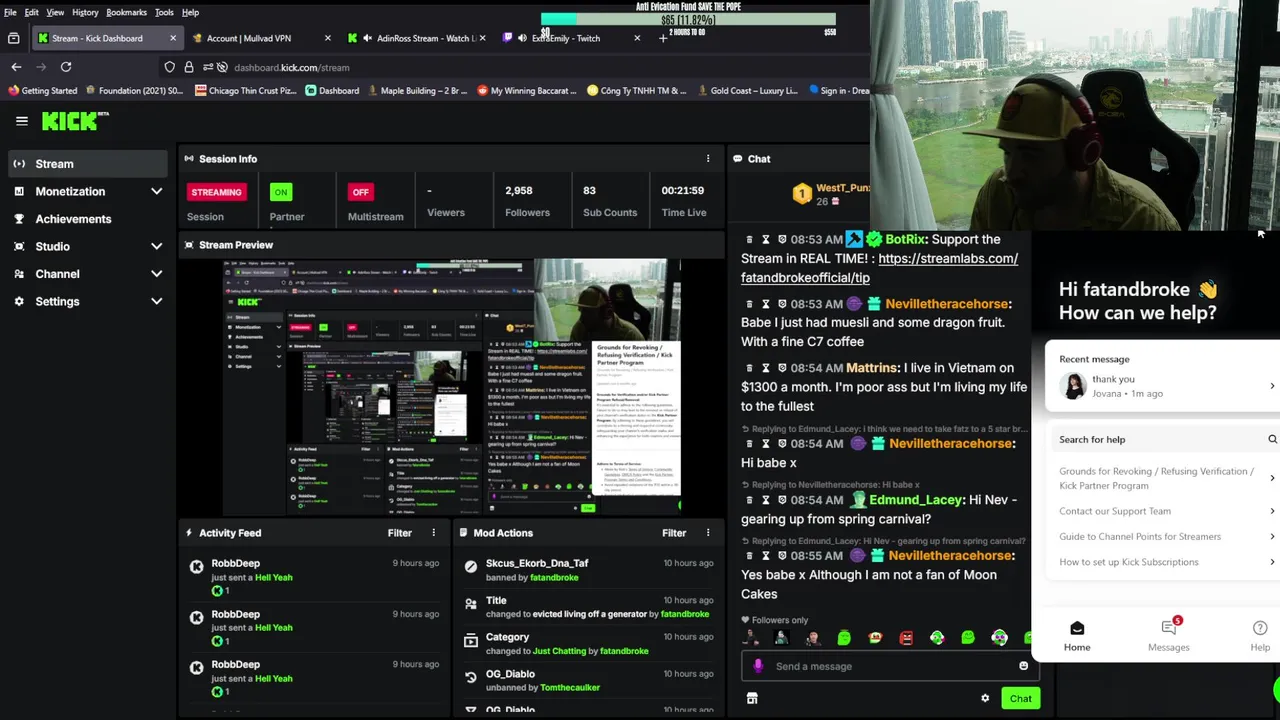Screen dimensions: 1280x720
Task: Open Activity Feed three-dot options
Action: click(433, 533)
